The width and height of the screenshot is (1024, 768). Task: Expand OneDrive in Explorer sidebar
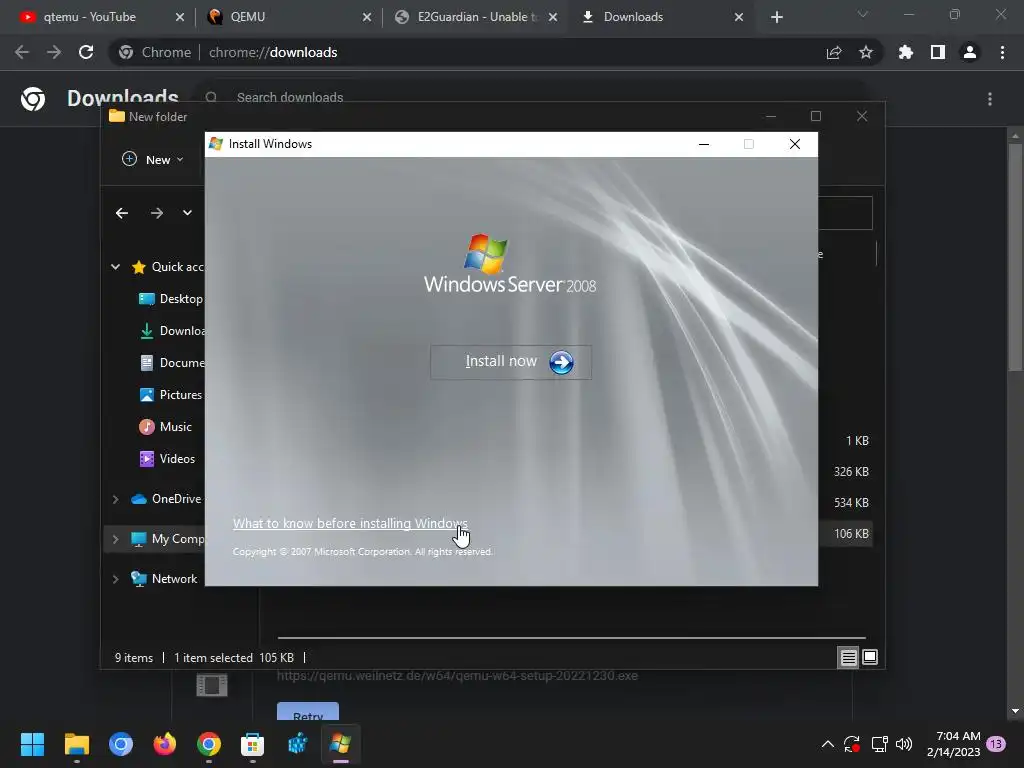(x=116, y=499)
